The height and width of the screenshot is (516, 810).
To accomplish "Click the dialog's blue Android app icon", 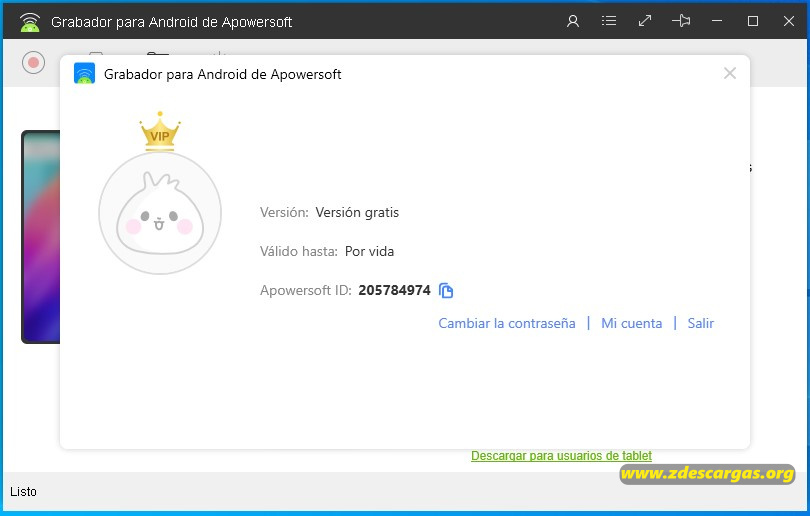I will coord(84,73).
